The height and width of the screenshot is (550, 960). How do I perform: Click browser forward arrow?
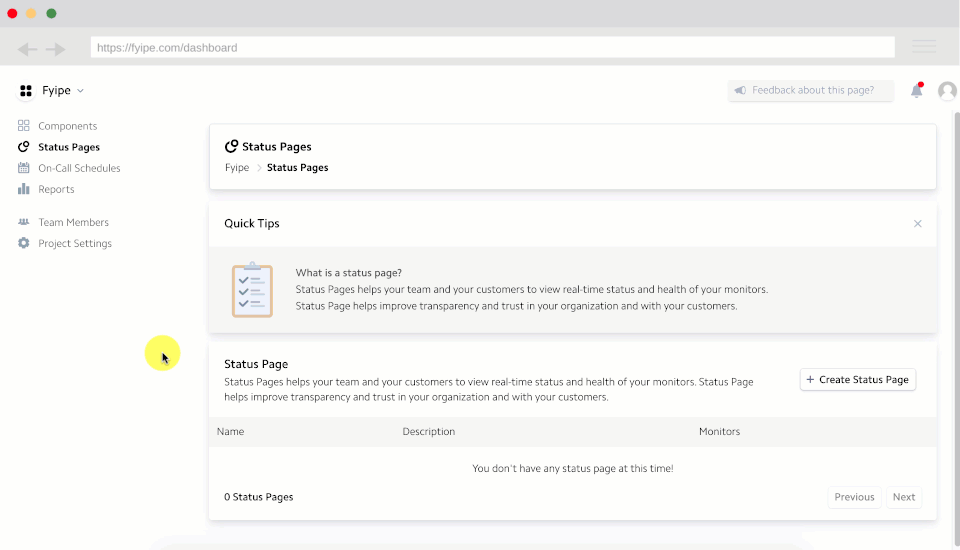tap(56, 49)
